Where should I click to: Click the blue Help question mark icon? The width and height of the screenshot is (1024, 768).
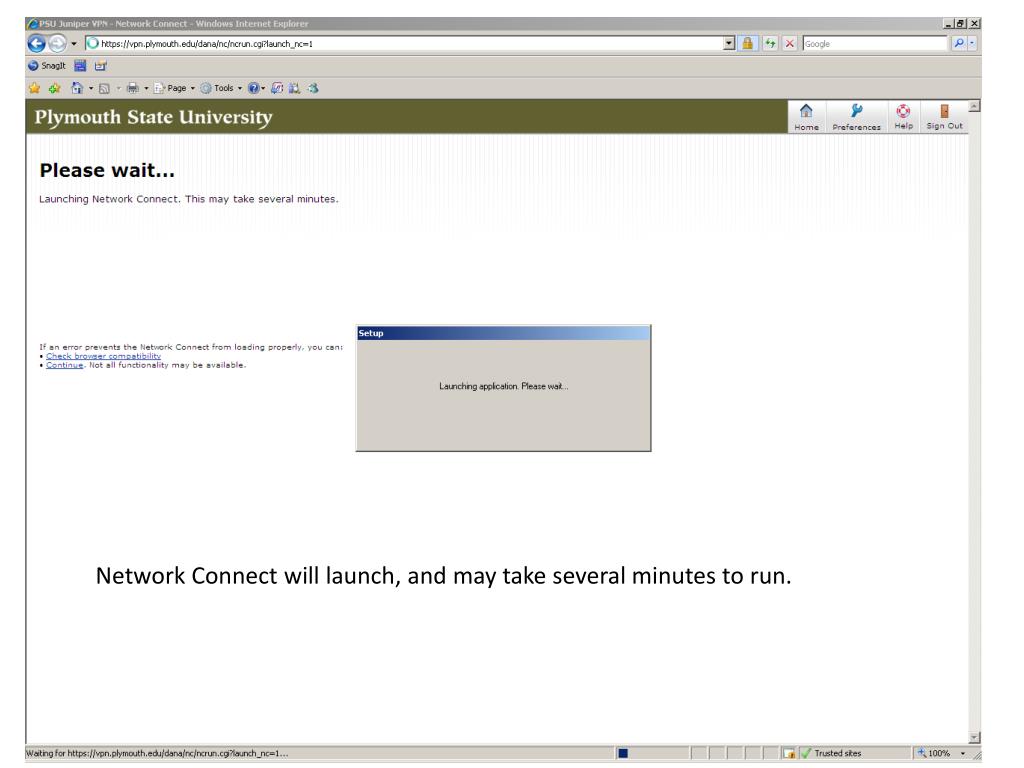(253, 88)
